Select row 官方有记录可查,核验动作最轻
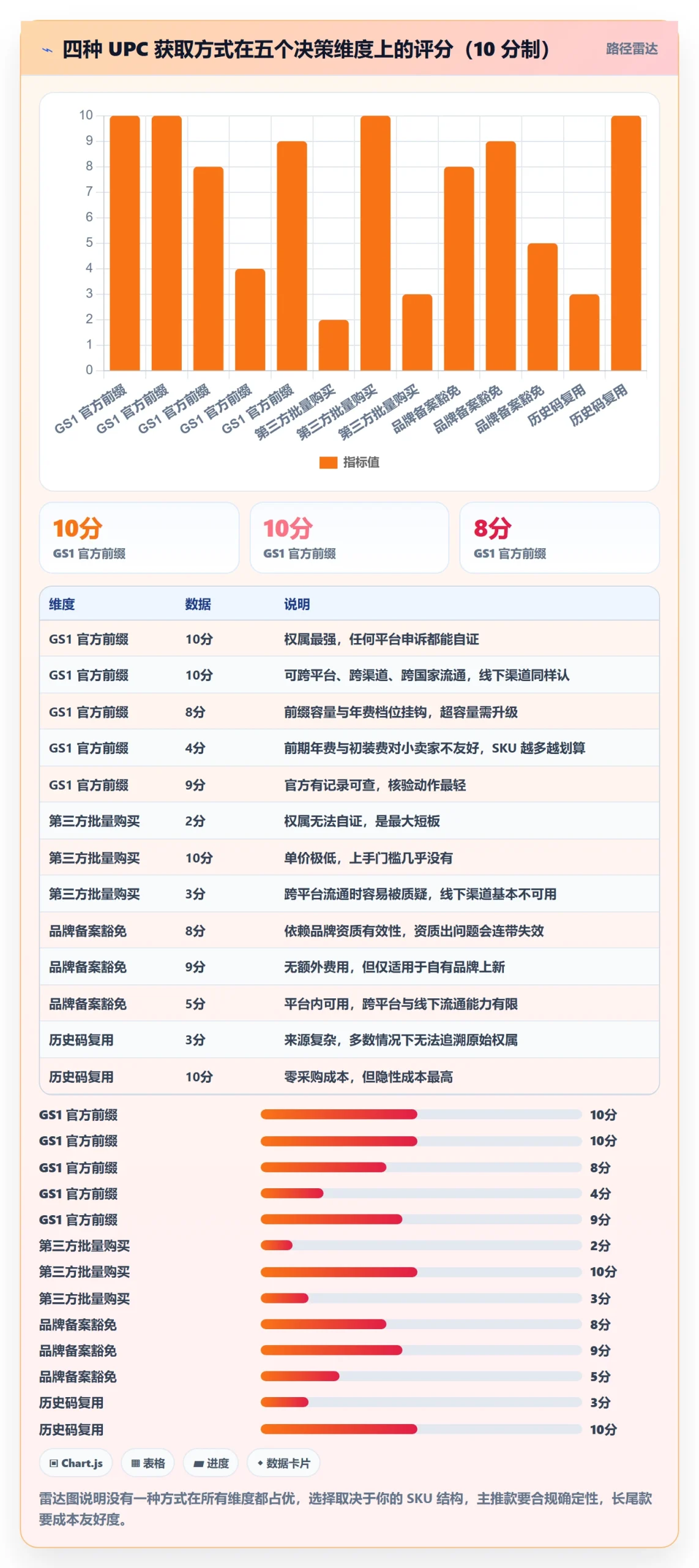699x1568 pixels. tap(349, 785)
